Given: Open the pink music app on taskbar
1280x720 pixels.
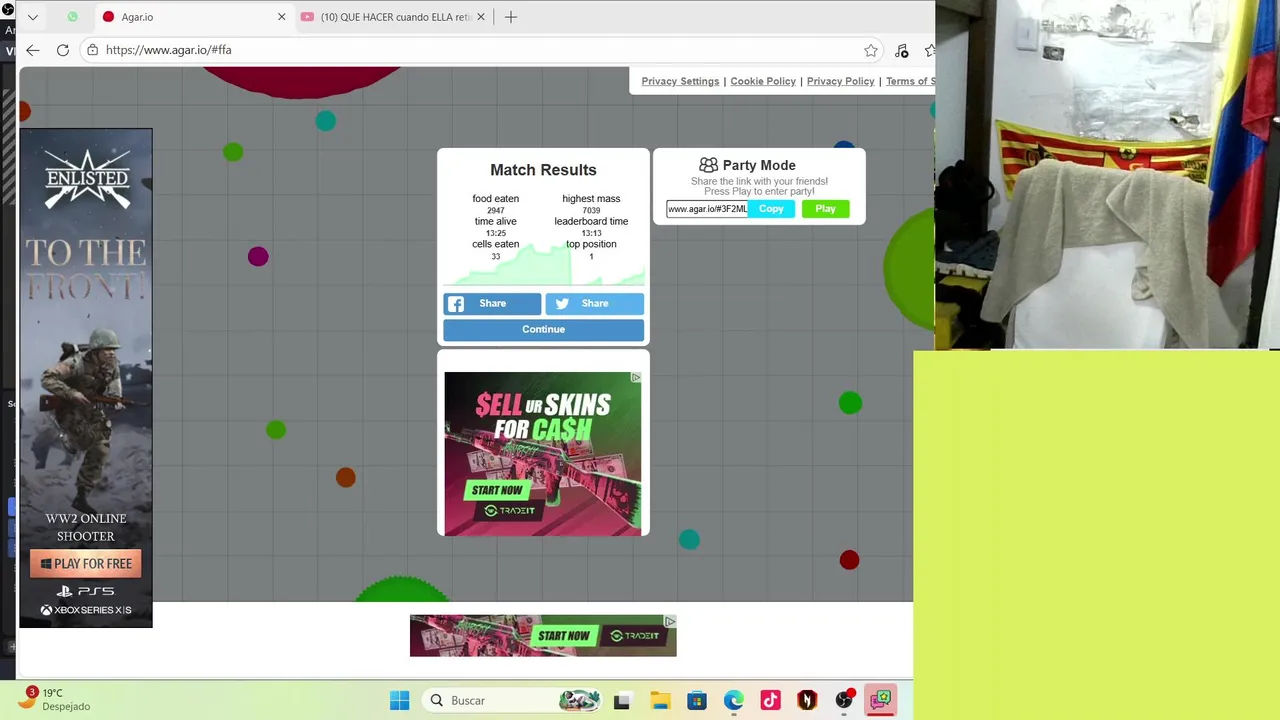Looking at the screenshot, I should coord(770,701).
